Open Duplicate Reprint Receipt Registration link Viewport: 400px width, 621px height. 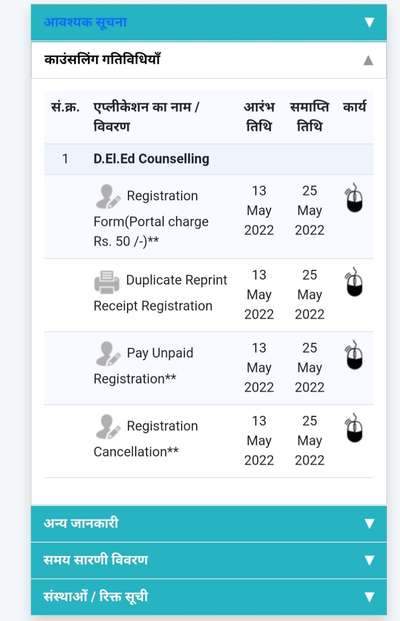point(160,293)
